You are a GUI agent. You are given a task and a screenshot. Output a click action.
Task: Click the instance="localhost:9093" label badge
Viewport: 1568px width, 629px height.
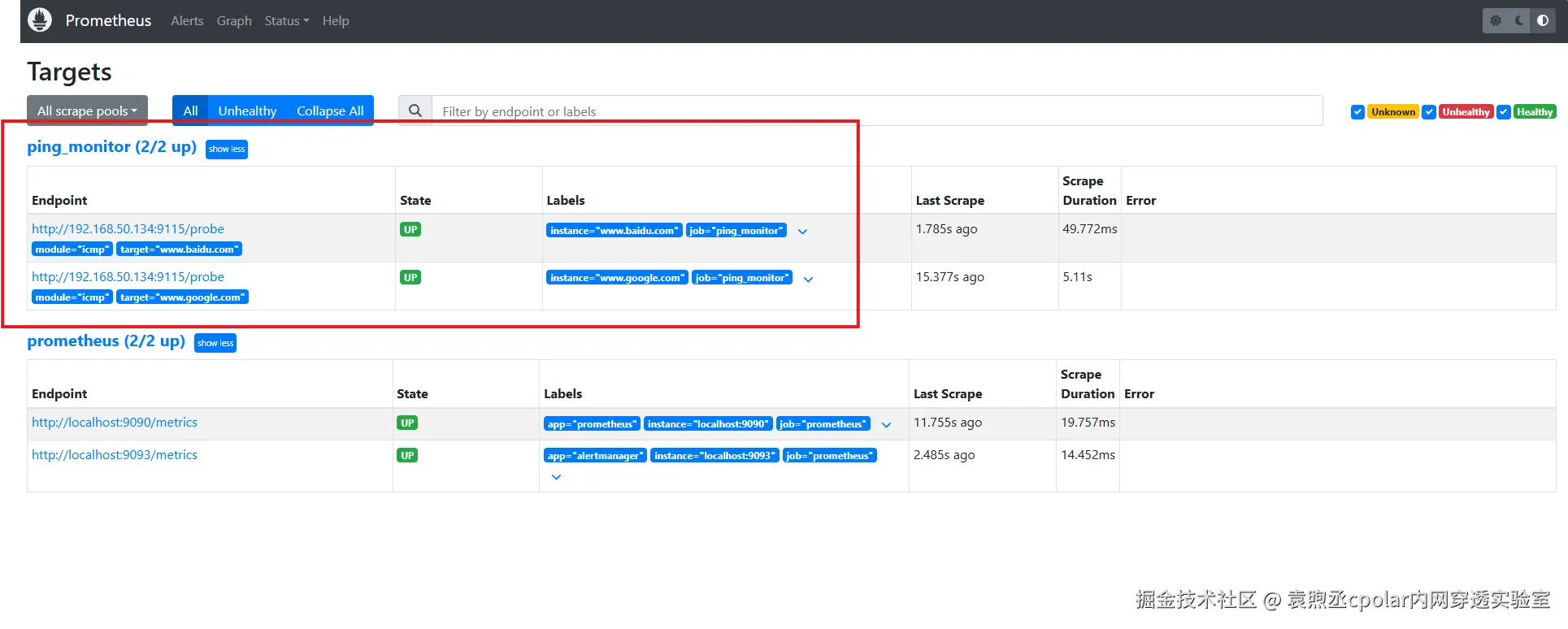pyautogui.click(x=715, y=456)
